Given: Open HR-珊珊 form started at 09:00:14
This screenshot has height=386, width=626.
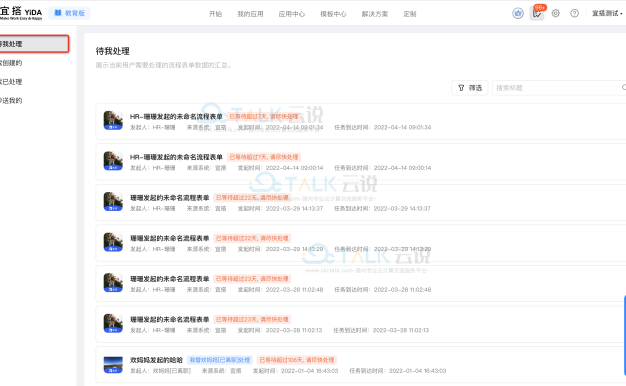Looking at the screenshot, I should [176, 157].
